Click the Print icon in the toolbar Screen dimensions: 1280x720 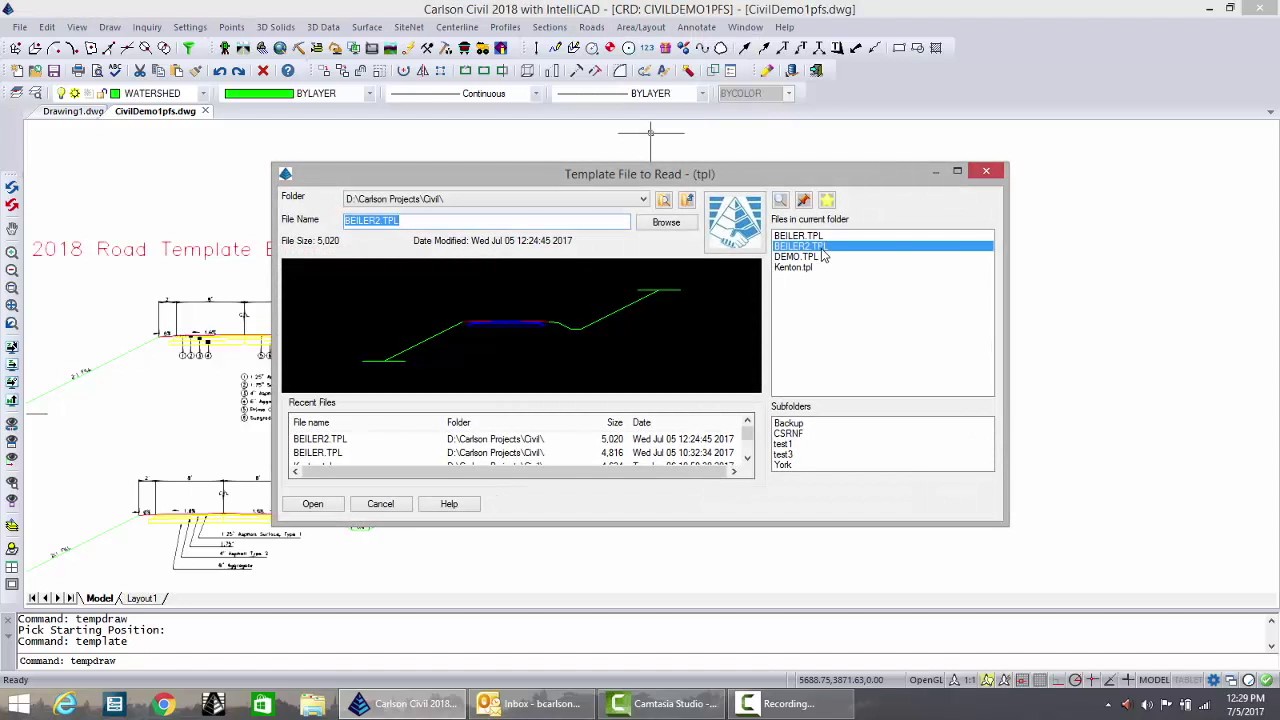coord(78,71)
